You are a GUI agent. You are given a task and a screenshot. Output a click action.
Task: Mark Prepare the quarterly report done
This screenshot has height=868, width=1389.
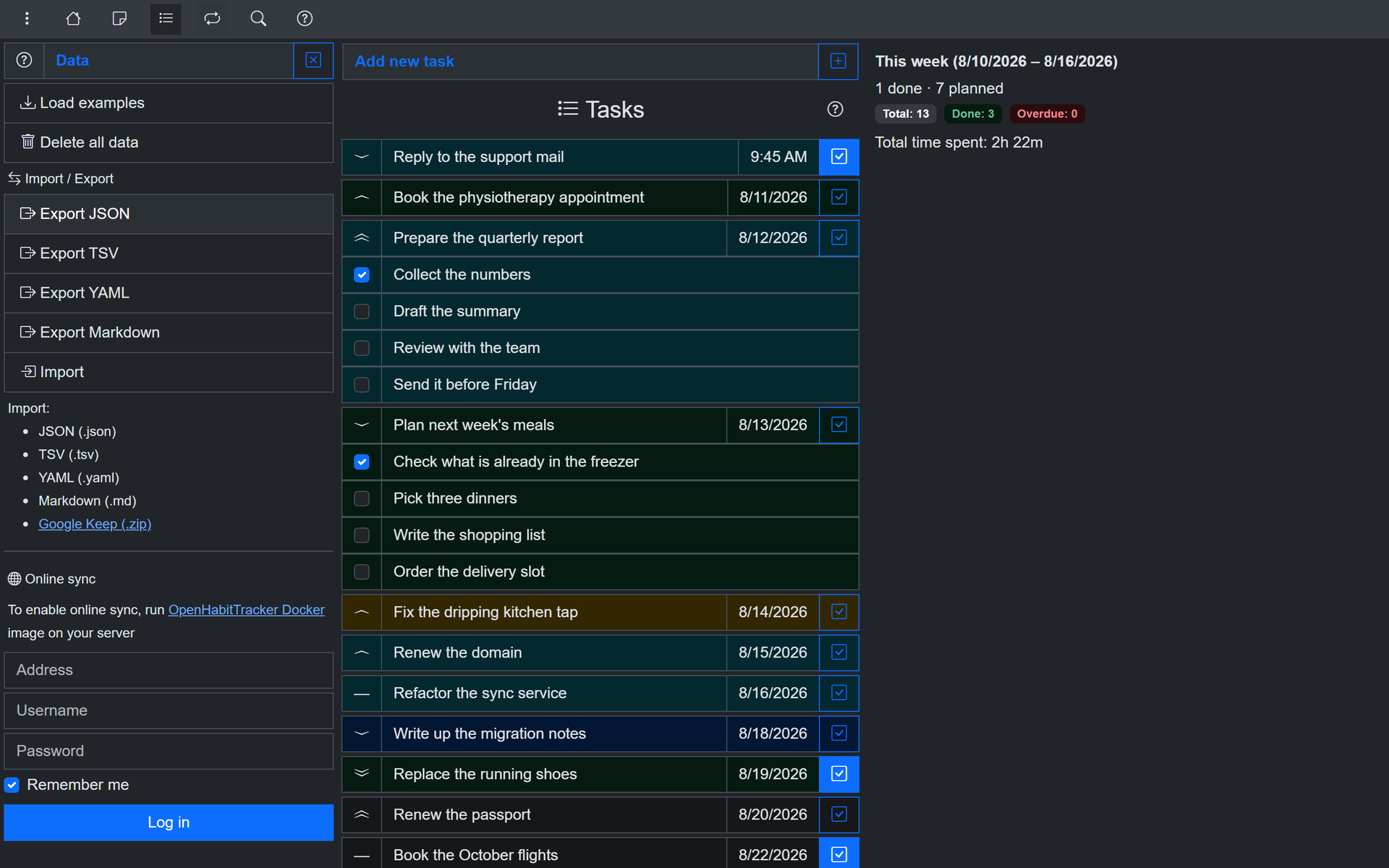coord(839,238)
